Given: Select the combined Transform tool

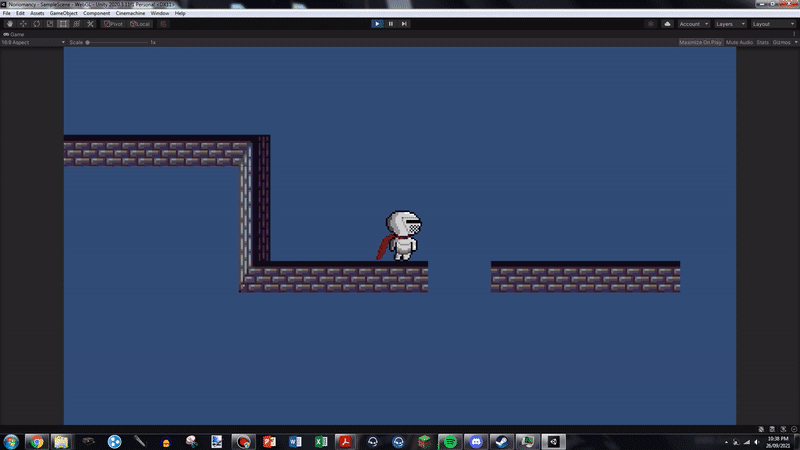Looking at the screenshot, I should tap(77, 24).
